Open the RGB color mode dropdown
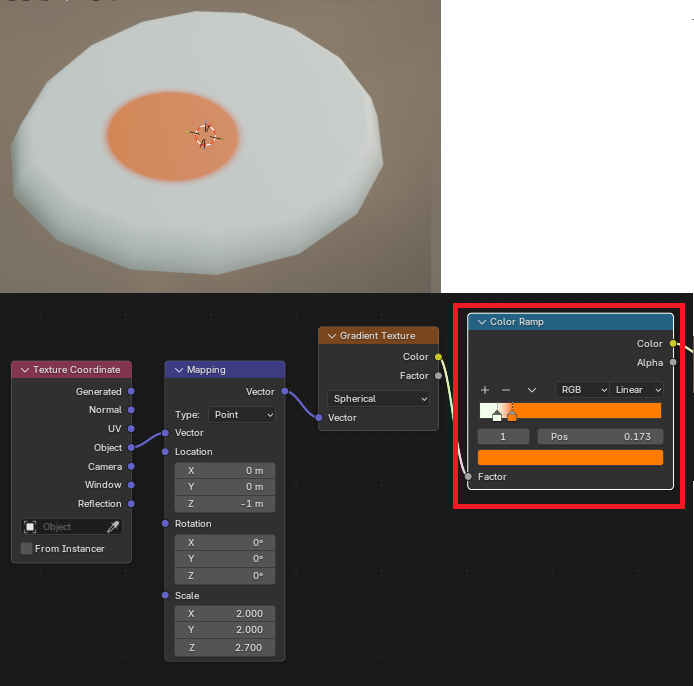The width and height of the screenshot is (694, 686). [x=582, y=390]
